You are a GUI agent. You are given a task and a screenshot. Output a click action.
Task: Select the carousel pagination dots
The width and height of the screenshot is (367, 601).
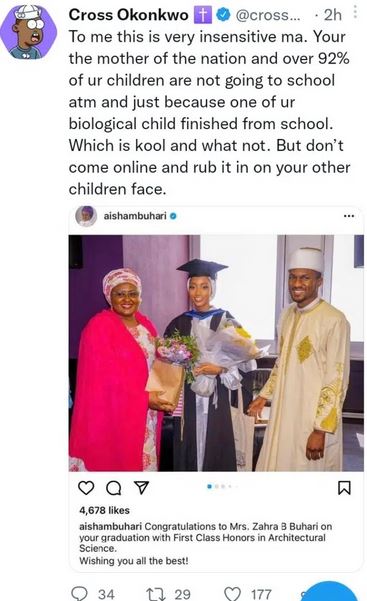point(222,486)
